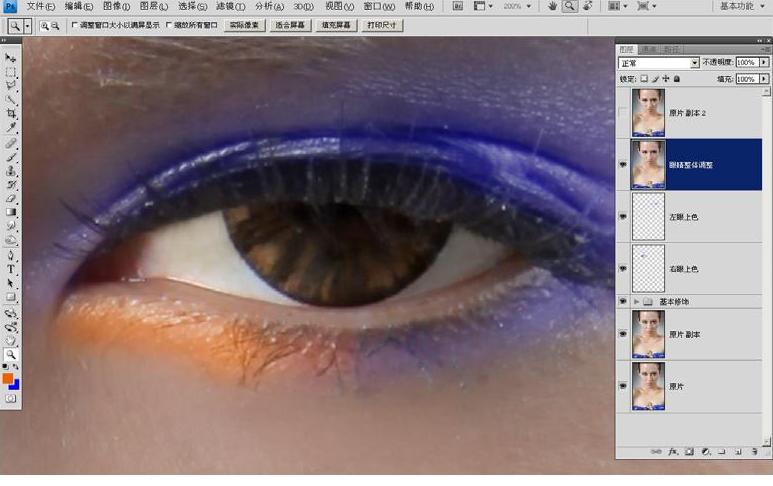Click the Zoom In options bar icon
The height and width of the screenshot is (486, 773).
(44, 26)
